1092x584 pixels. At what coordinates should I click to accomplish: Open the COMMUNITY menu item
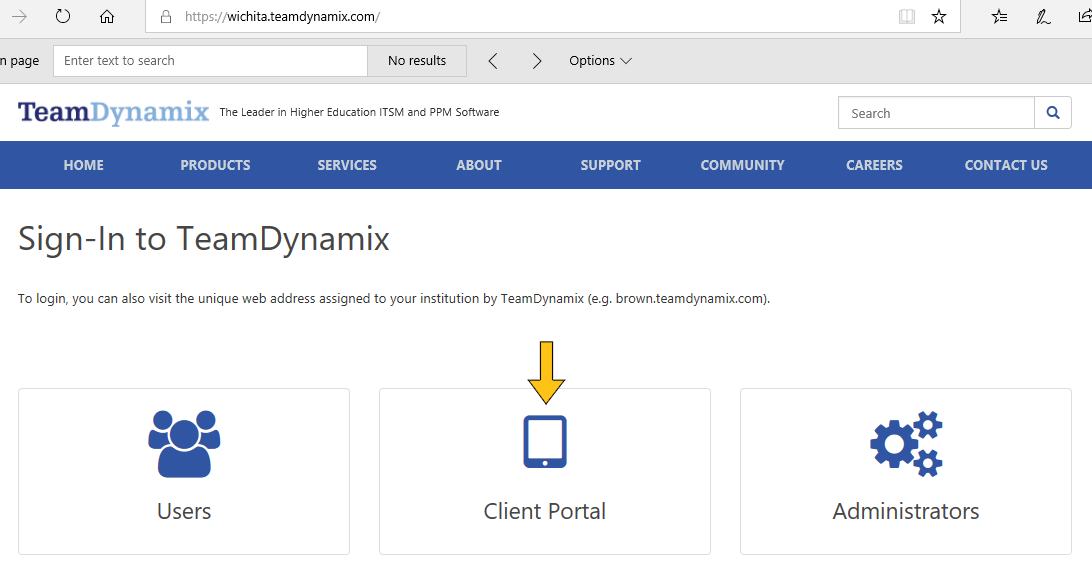pos(742,165)
